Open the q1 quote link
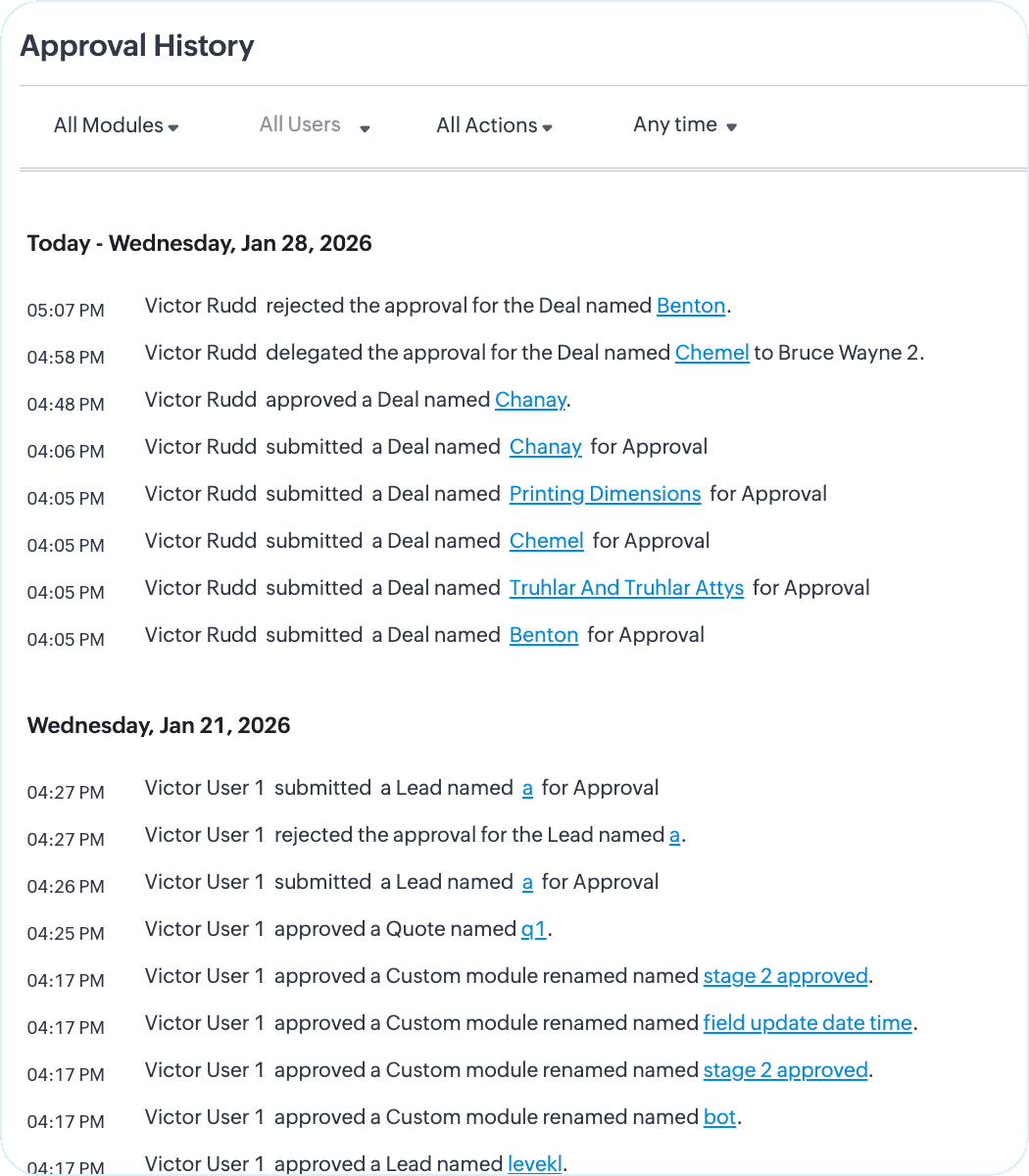 point(533,929)
